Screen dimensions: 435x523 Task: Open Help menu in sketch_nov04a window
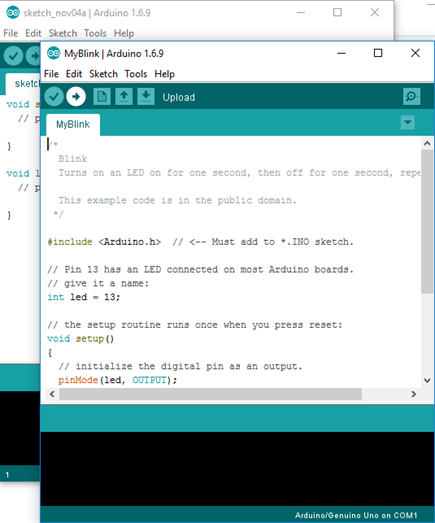point(124,33)
